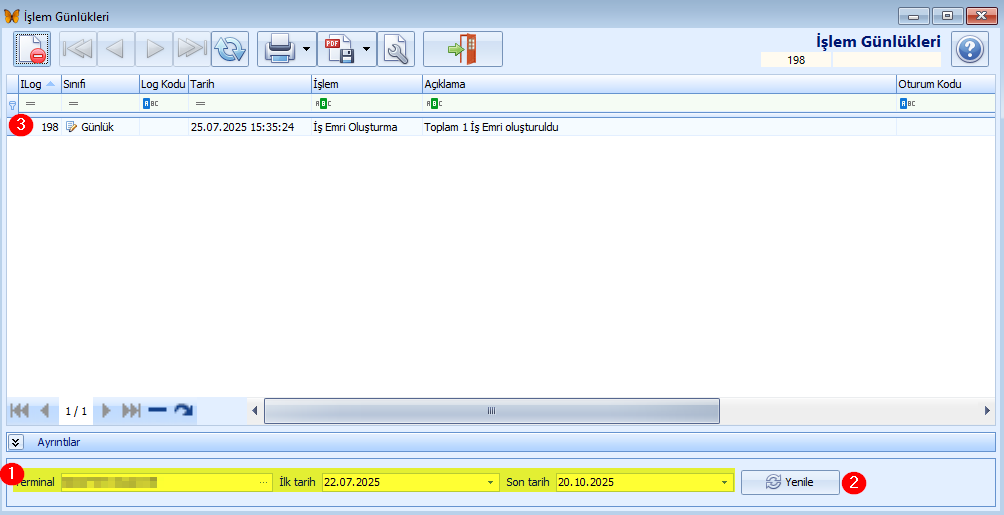The image size is (1004, 515).
Task: Click the Terminal field ellipsis button
Action: [x=264, y=483]
